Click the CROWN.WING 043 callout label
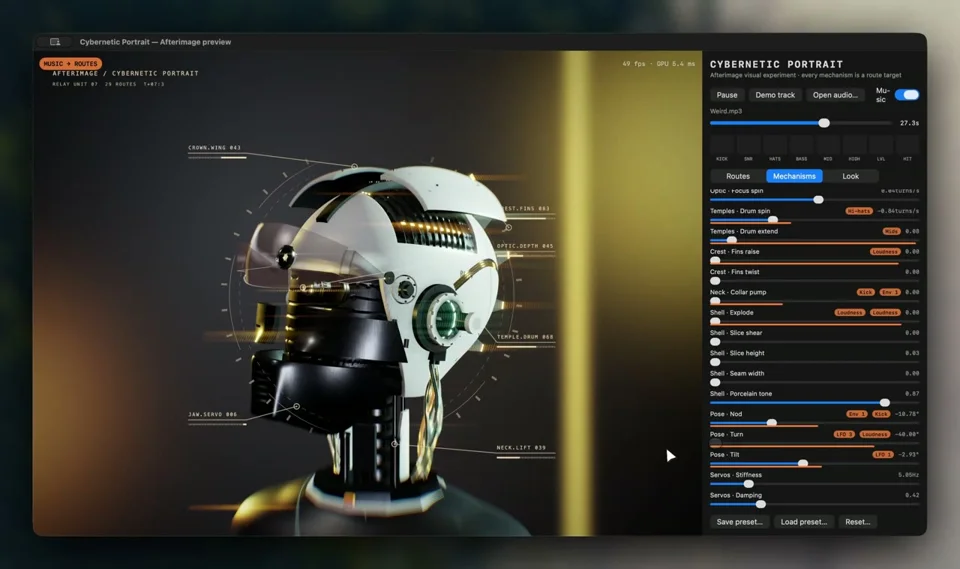Viewport: 960px width, 569px height. click(x=214, y=148)
